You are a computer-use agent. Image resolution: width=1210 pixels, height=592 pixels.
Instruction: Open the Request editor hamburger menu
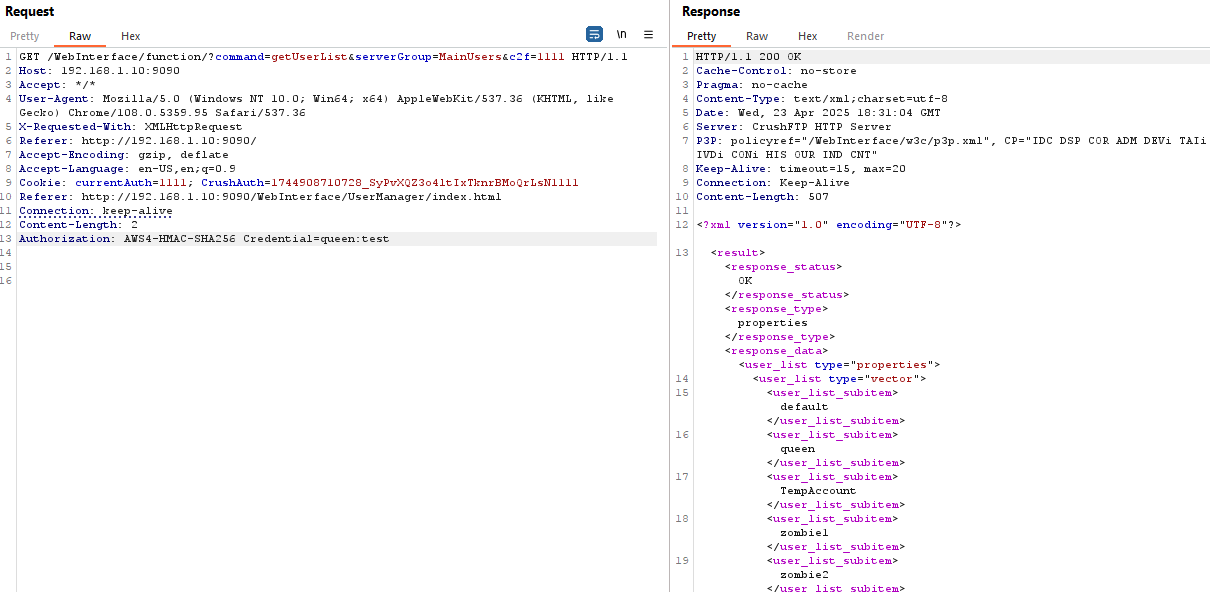pos(648,34)
